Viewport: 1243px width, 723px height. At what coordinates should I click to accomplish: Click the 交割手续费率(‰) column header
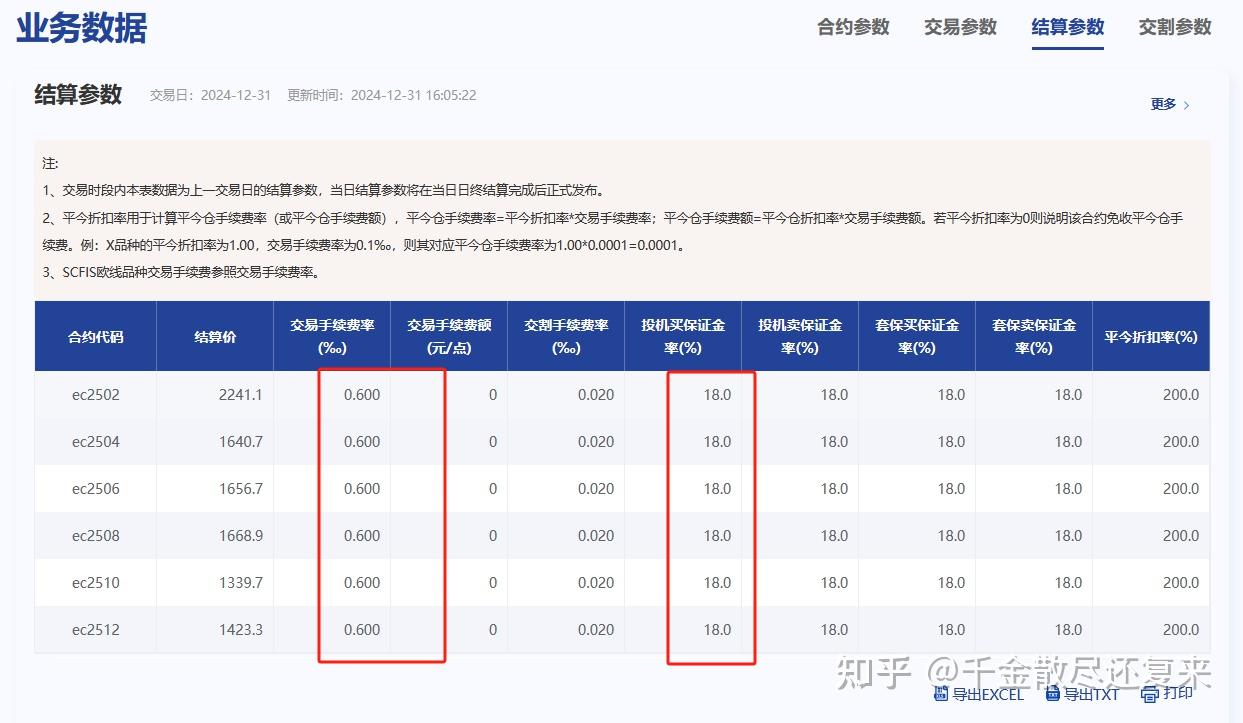tap(566, 337)
